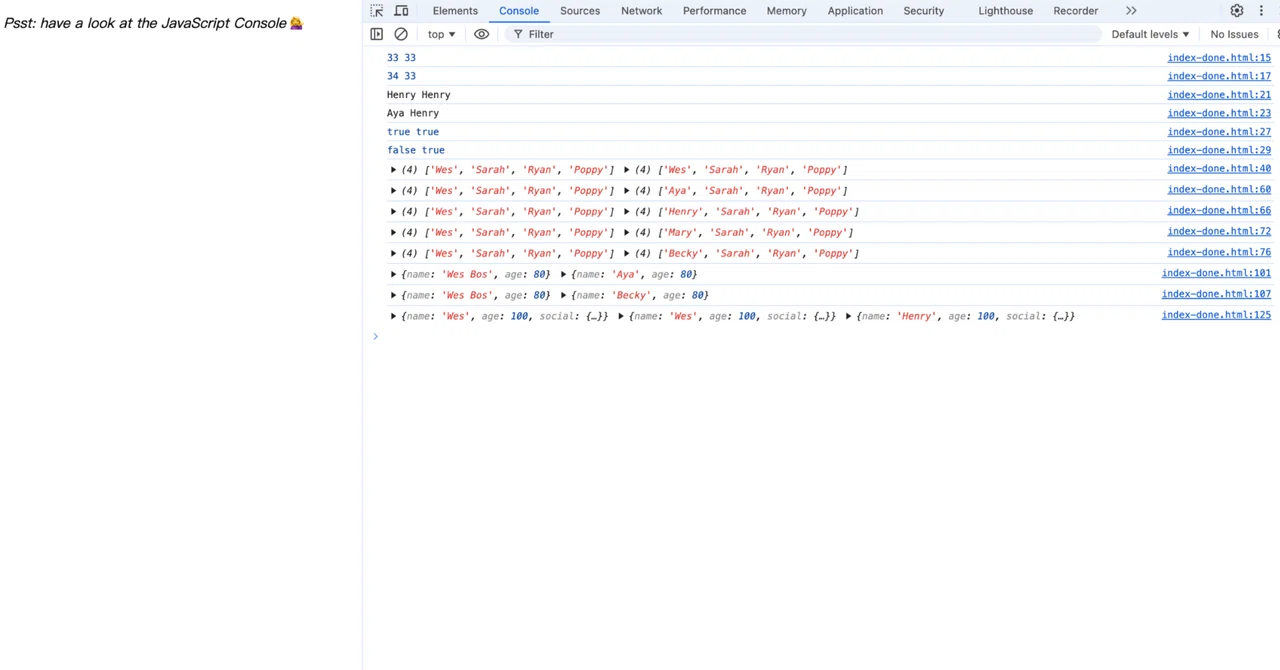Open source link index-done.html:23

click(1219, 113)
